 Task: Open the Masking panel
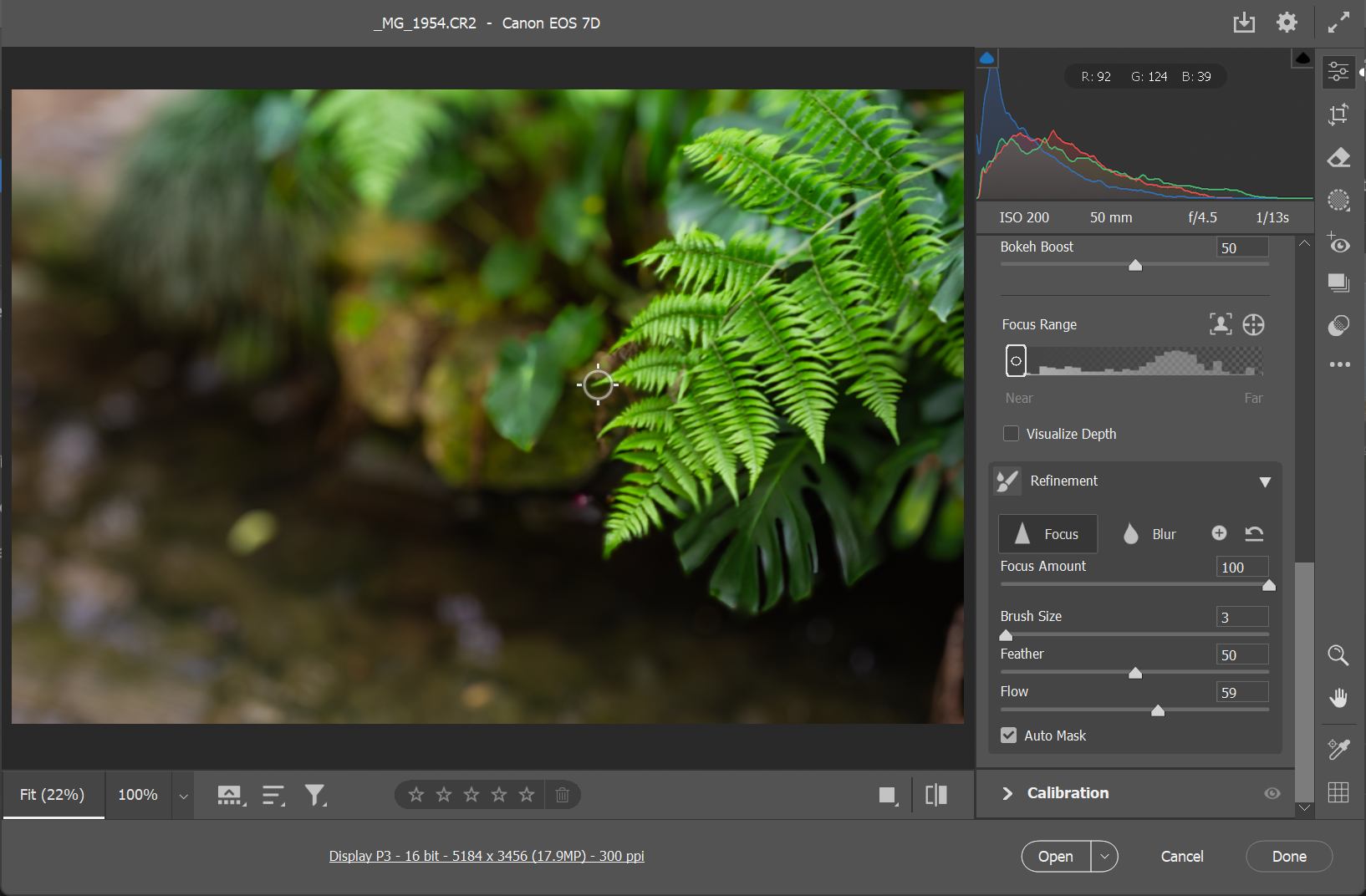tap(1338, 200)
